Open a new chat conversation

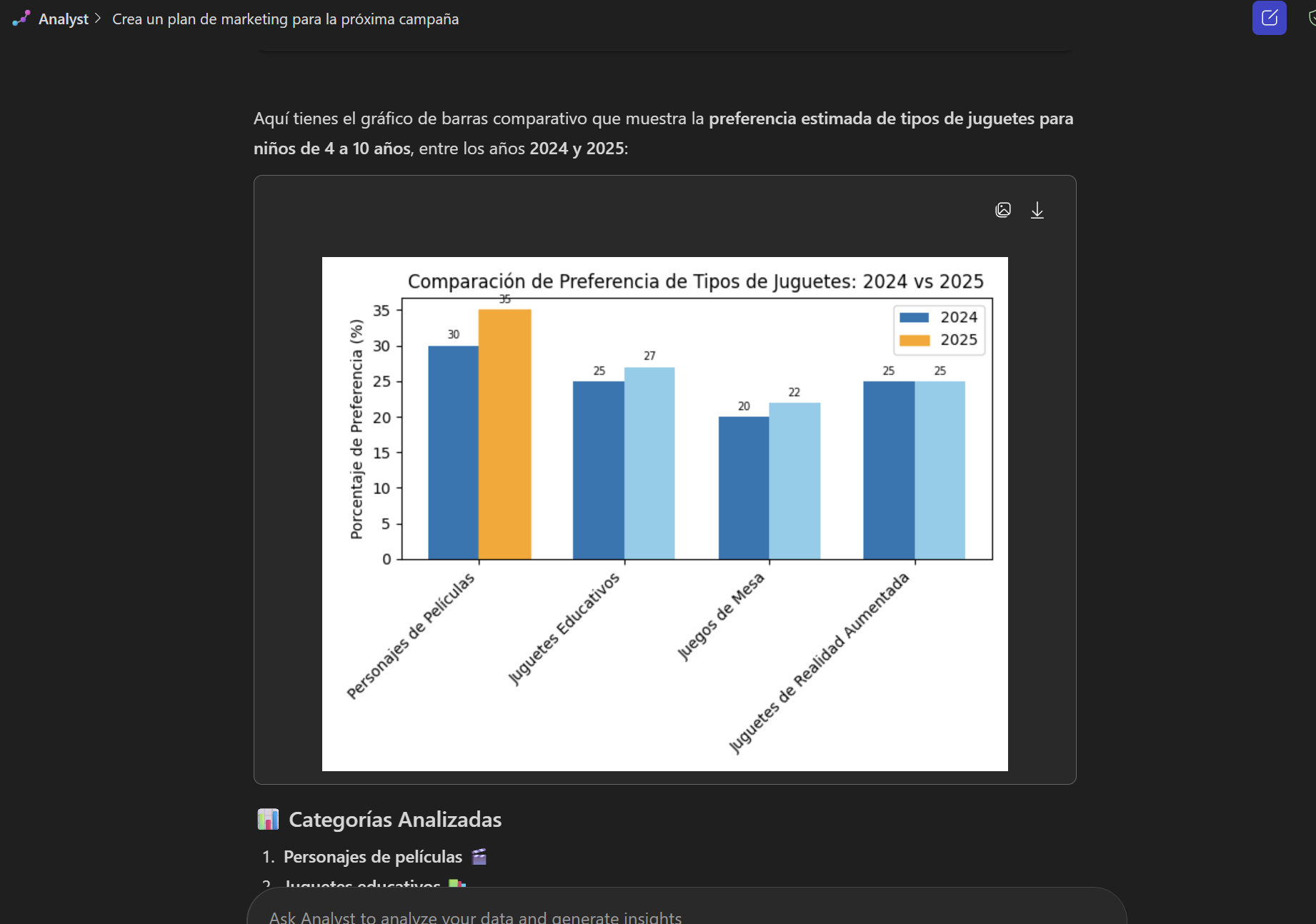(1269, 18)
